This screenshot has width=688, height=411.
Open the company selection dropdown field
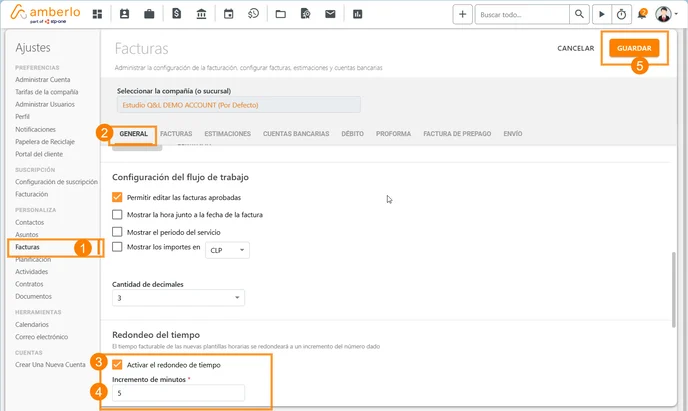(x=239, y=105)
